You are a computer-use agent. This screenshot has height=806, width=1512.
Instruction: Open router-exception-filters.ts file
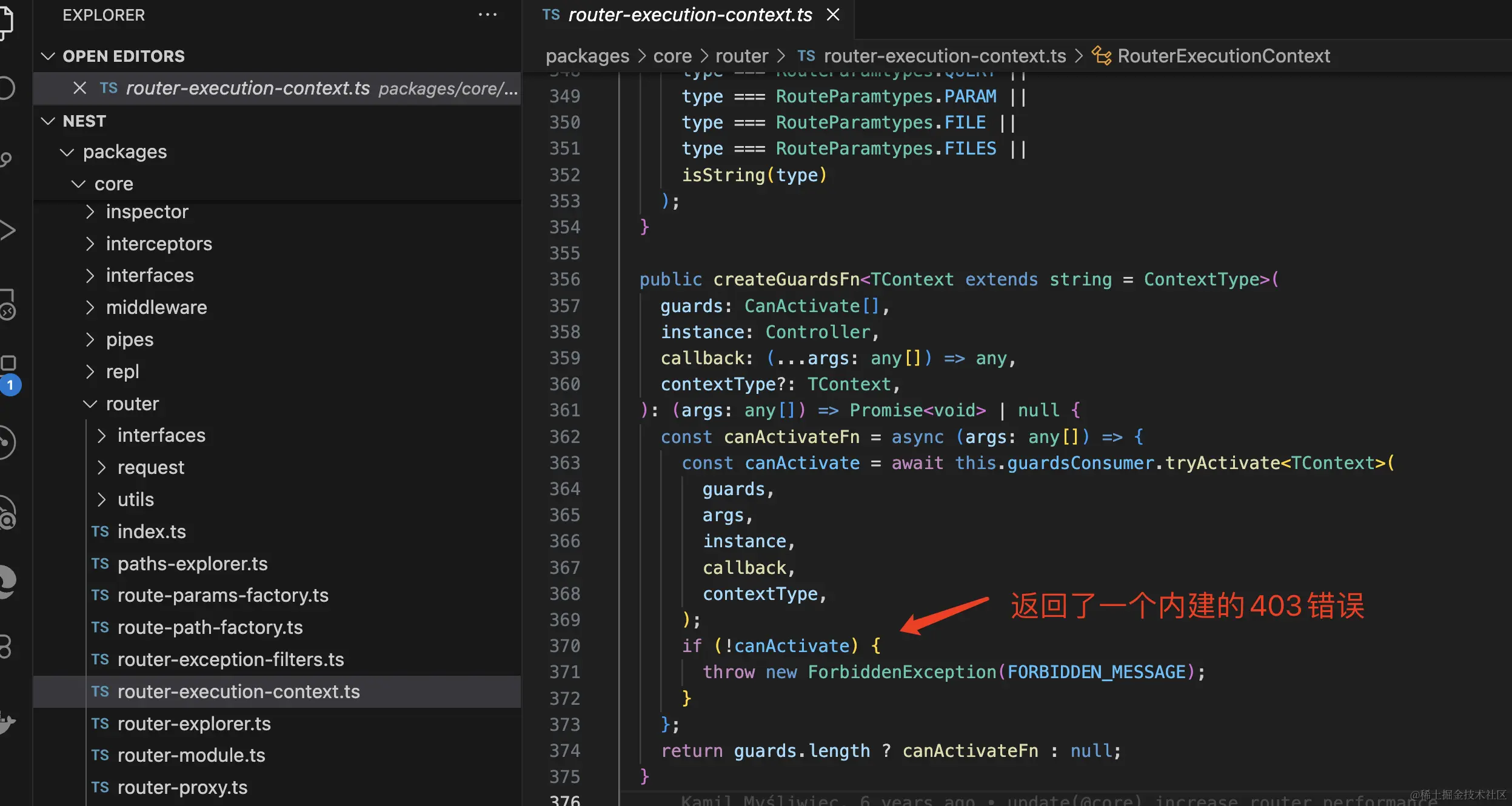click(x=230, y=660)
